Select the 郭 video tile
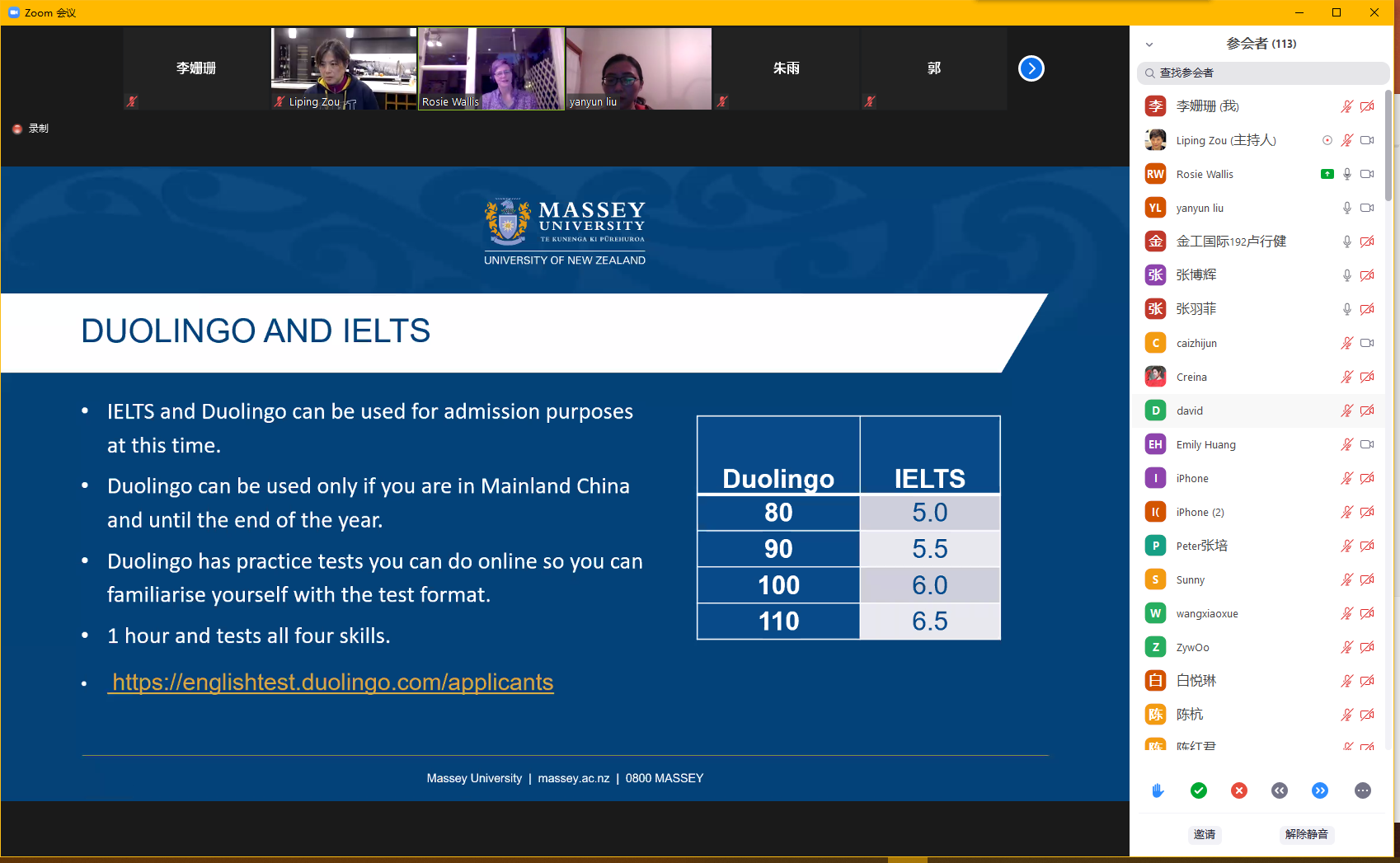Viewport: 1400px width, 863px height. (x=933, y=68)
